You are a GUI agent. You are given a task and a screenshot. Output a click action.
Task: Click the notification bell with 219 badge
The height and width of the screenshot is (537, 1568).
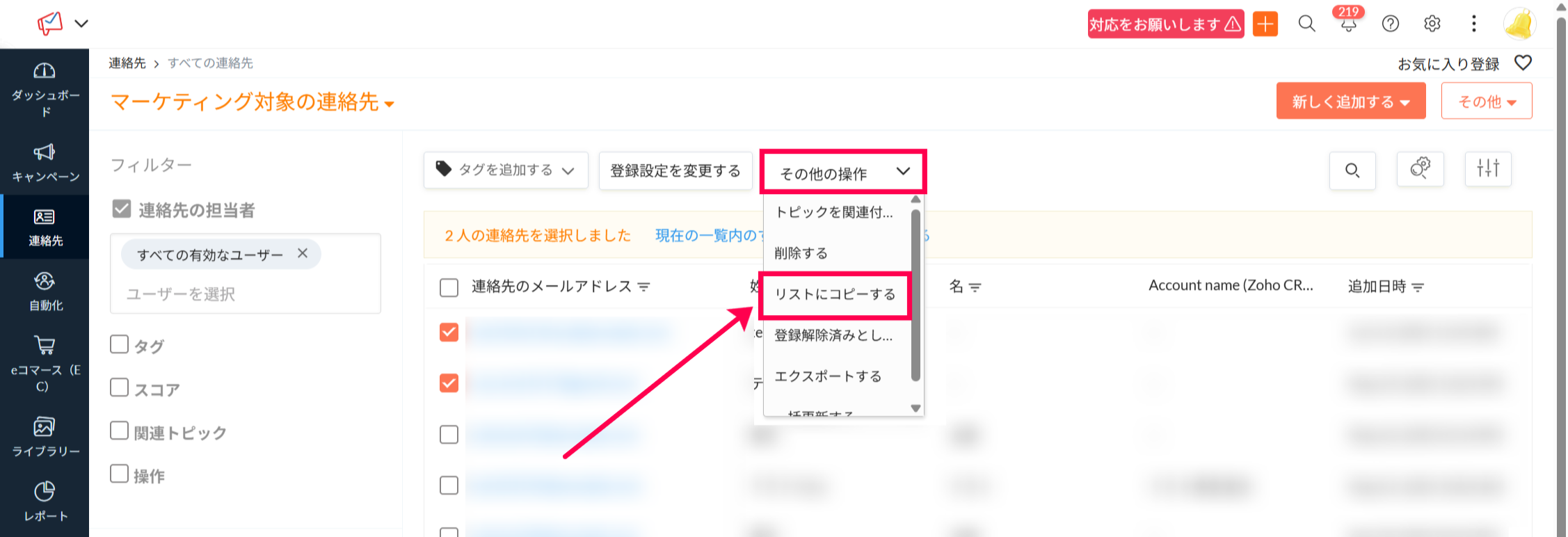tap(1348, 24)
